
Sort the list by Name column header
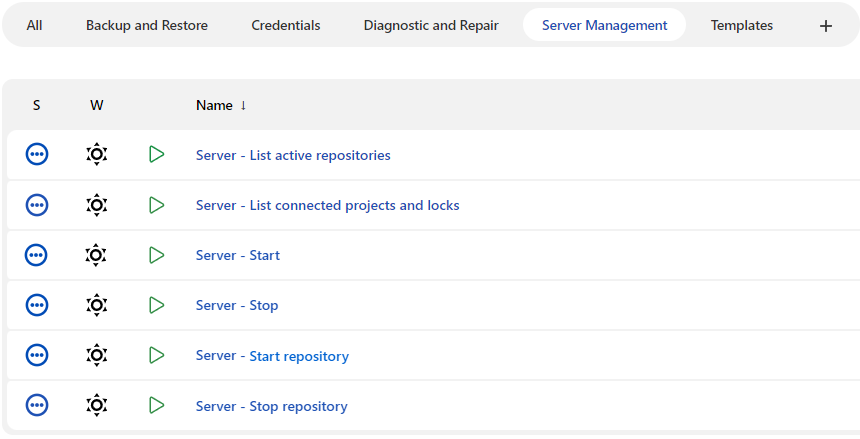pyautogui.click(x=214, y=105)
